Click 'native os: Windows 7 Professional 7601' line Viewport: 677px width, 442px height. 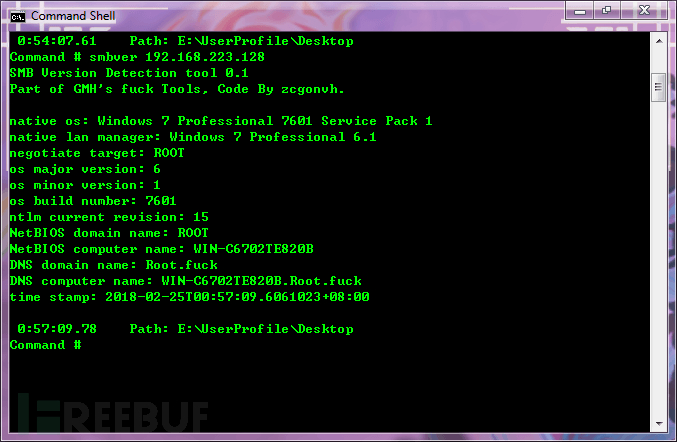221,121
